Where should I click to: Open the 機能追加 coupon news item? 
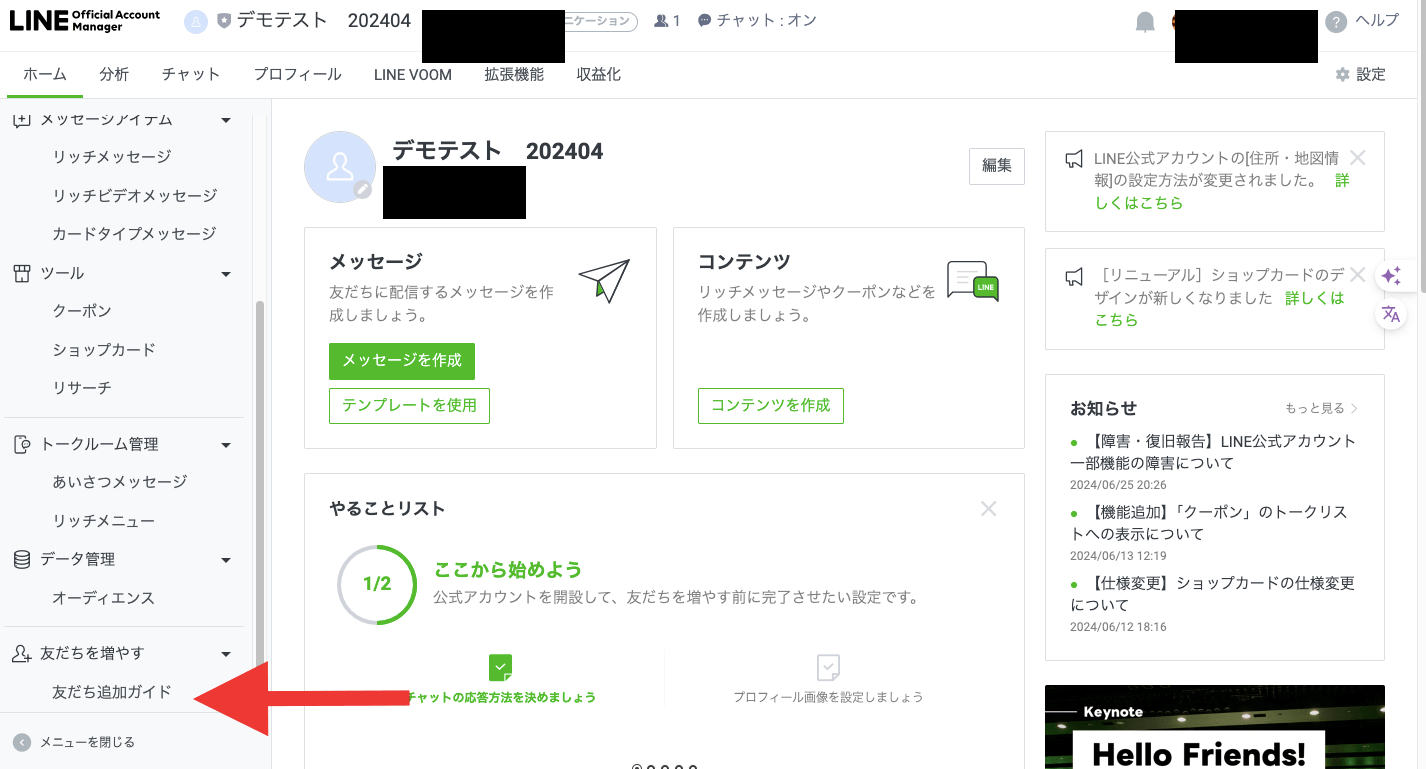click(1209, 523)
